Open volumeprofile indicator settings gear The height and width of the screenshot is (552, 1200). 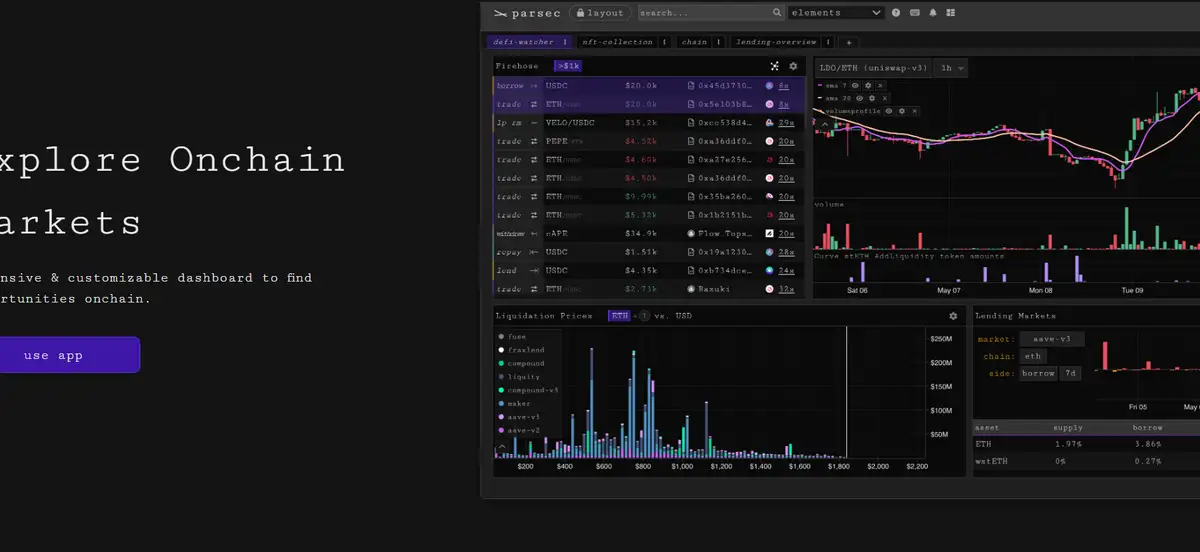click(x=902, y=111)
